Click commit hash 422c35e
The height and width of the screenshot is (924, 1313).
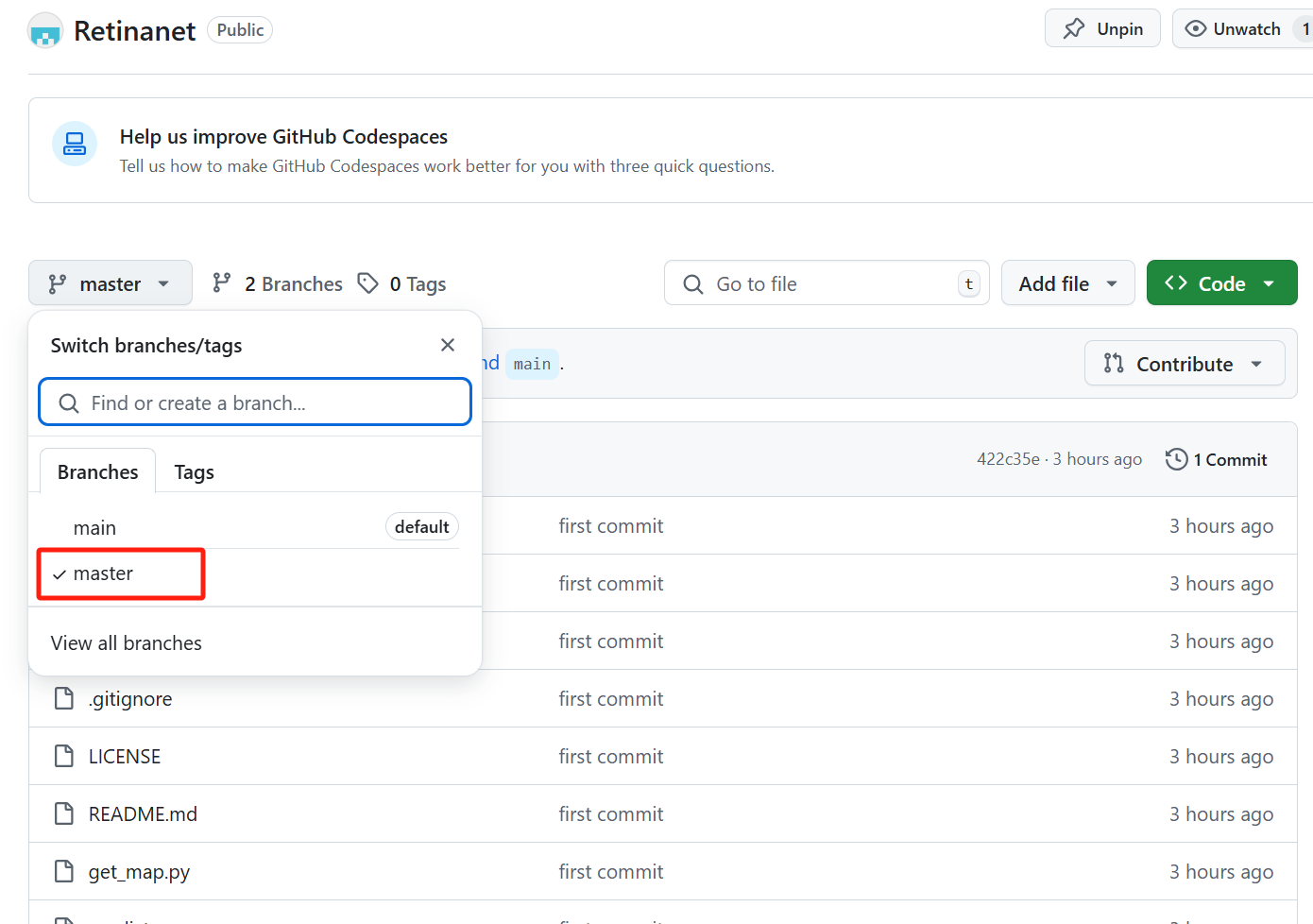tap(1008, 459)
